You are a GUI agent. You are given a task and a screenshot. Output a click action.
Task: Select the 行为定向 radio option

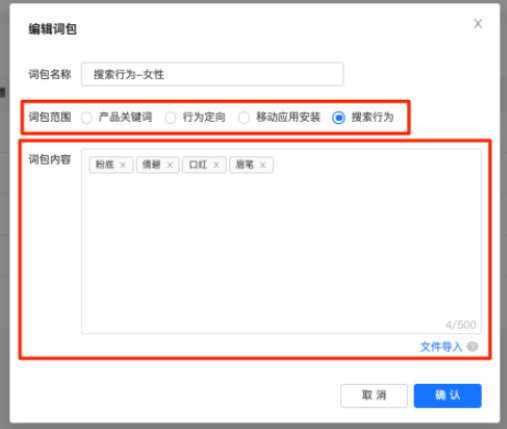[x=170, y=118]
